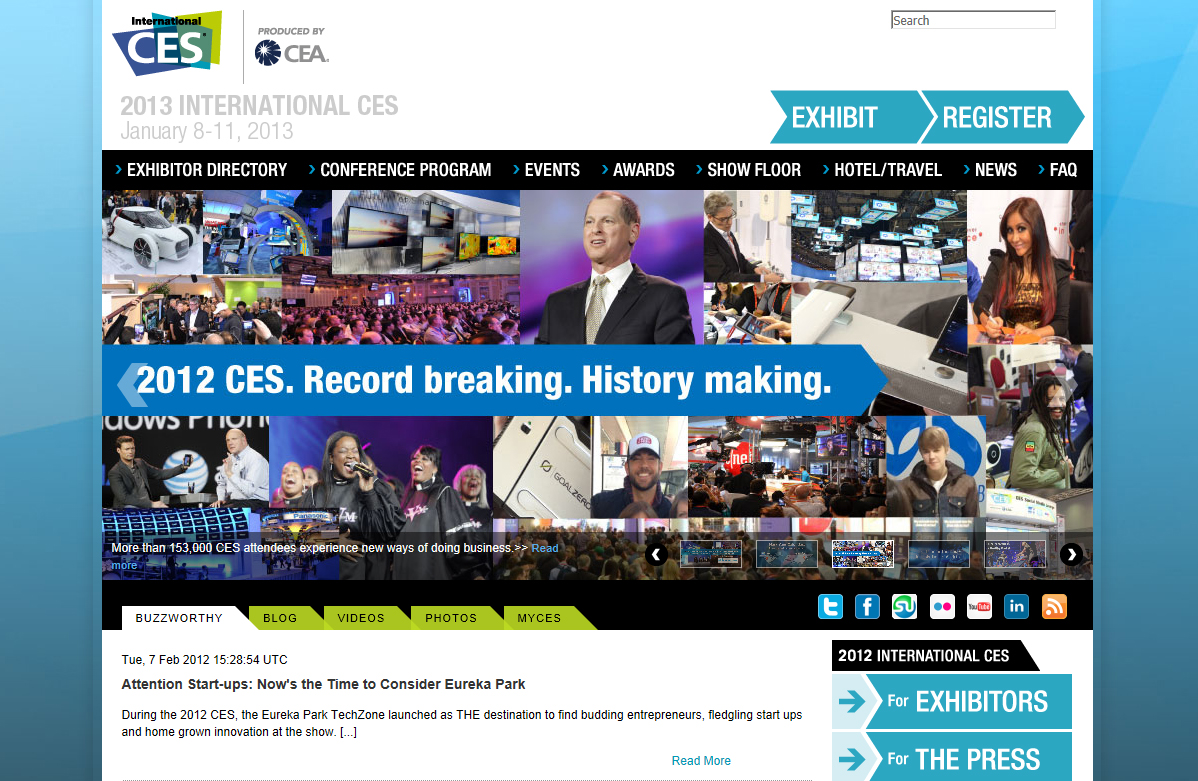
Task: Click Read more link in slideshow caption
Action: pyautogui.click(x=545, y=548)
